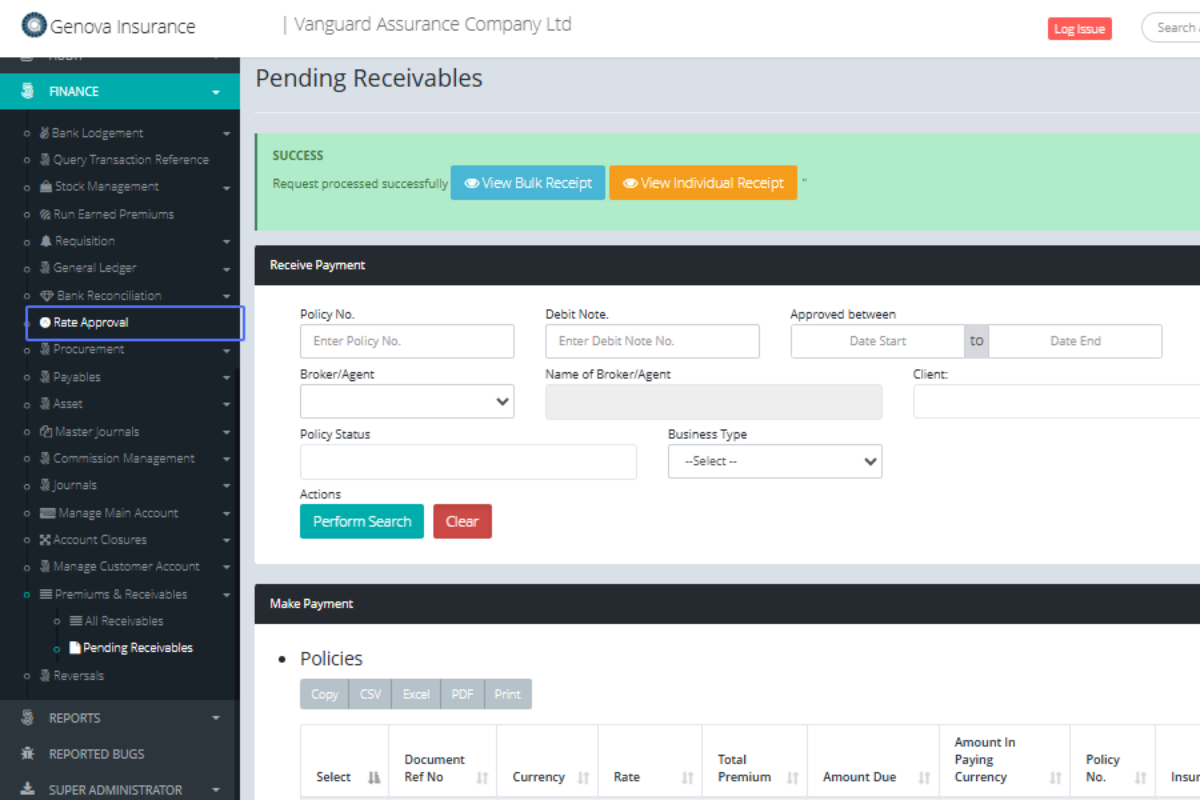This screenshot has width=1200, height=800.
Task: Click the Manage Main Account keyboard icon
Action: 47,513
